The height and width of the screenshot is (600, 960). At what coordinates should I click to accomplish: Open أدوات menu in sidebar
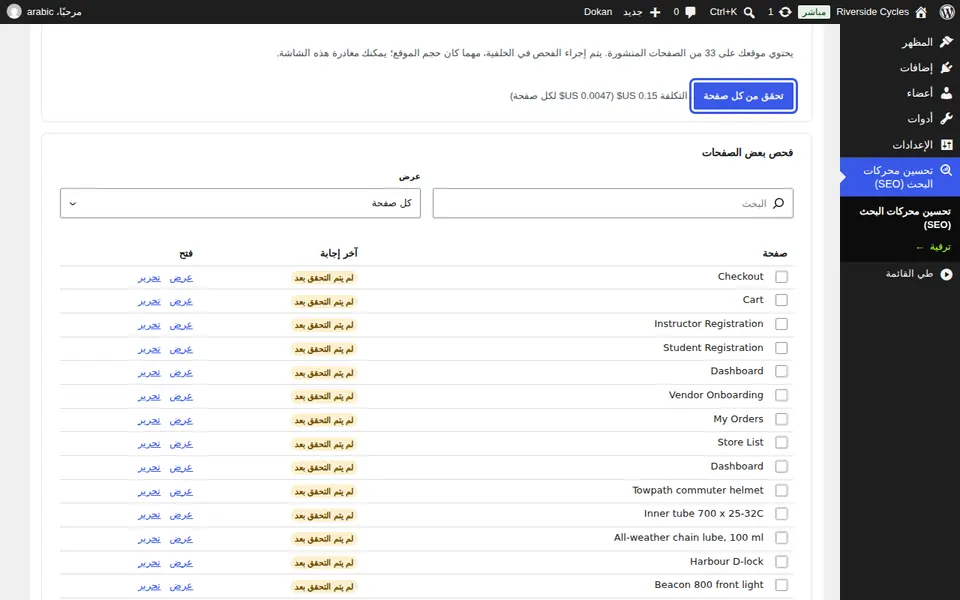click(x=900, y=119)
